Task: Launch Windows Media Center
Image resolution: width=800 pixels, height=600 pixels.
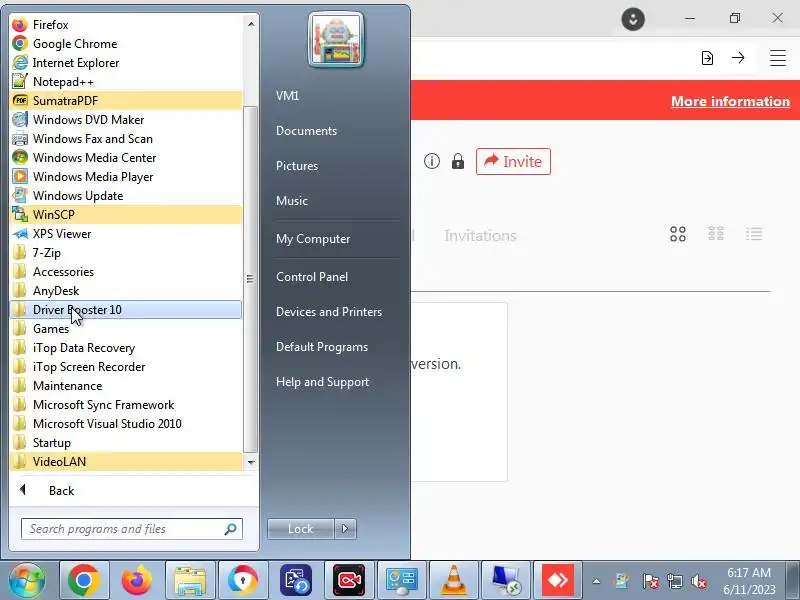Action: pyautogui.click(x=126, y=158)
